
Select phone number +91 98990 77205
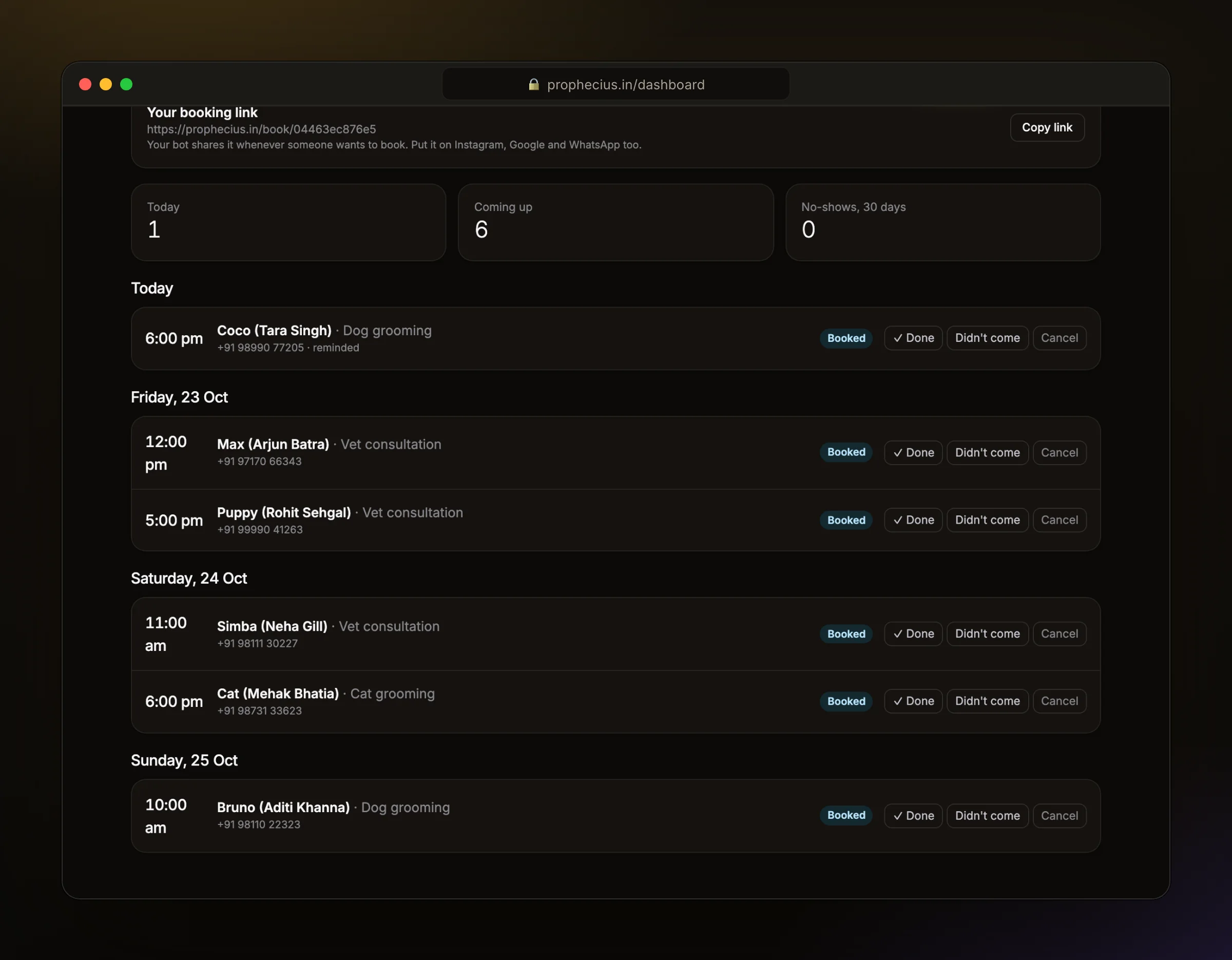pyautogui.click(x=260, y=348)
